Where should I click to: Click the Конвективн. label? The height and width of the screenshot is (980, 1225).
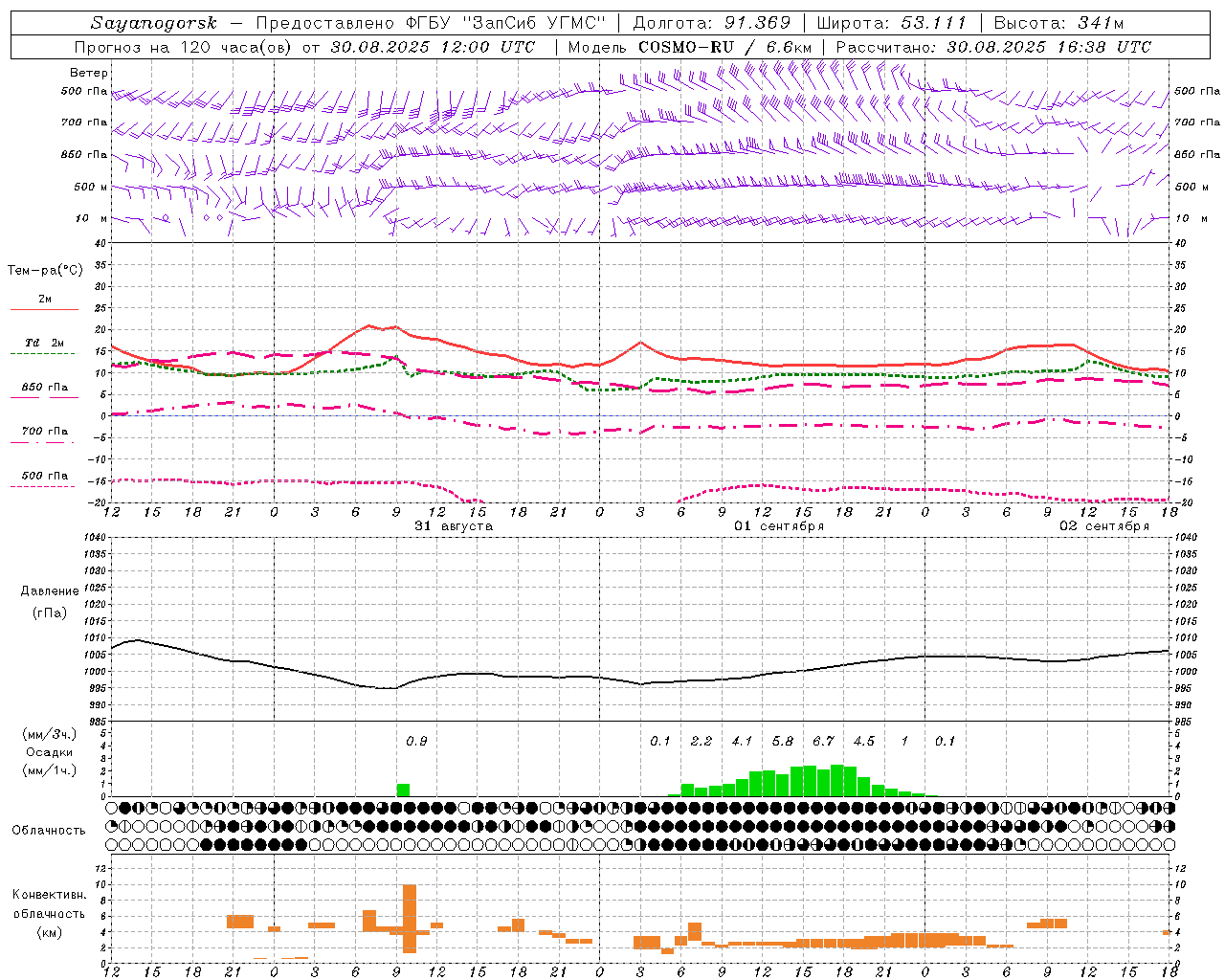[49, 895]
